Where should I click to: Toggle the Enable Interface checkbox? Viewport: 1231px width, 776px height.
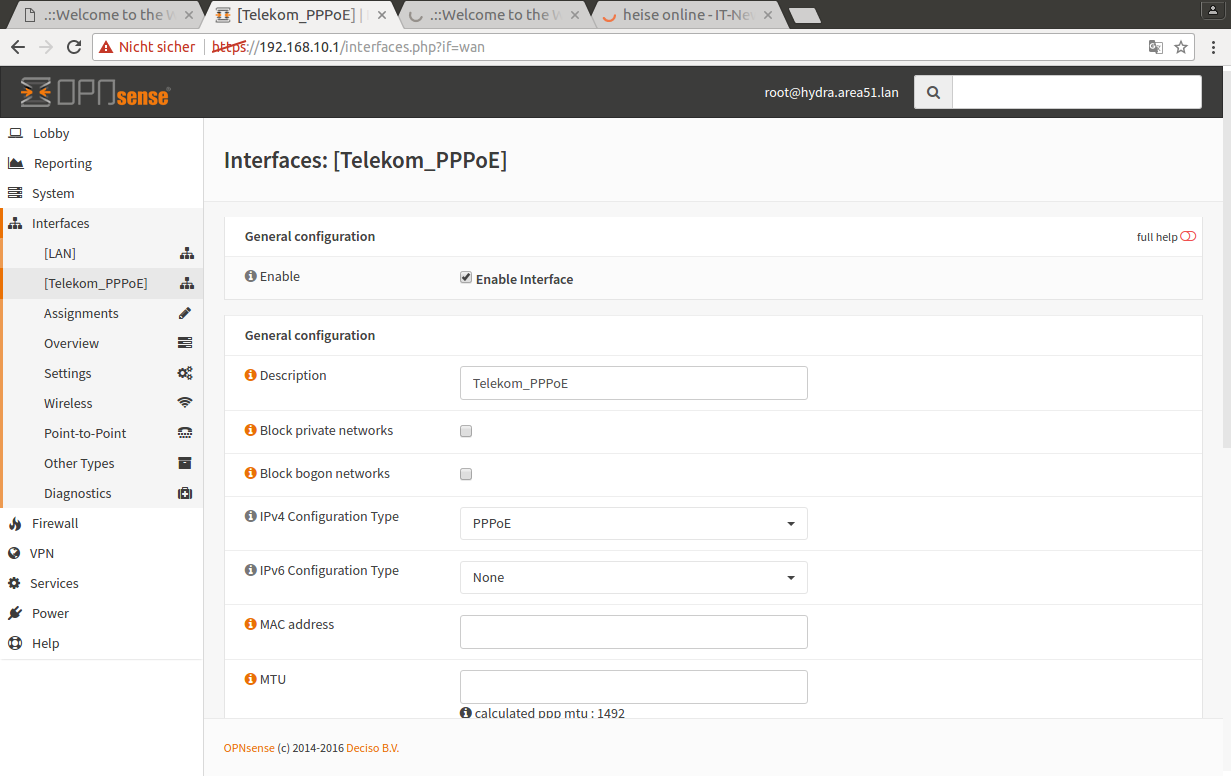pos(466,278)
